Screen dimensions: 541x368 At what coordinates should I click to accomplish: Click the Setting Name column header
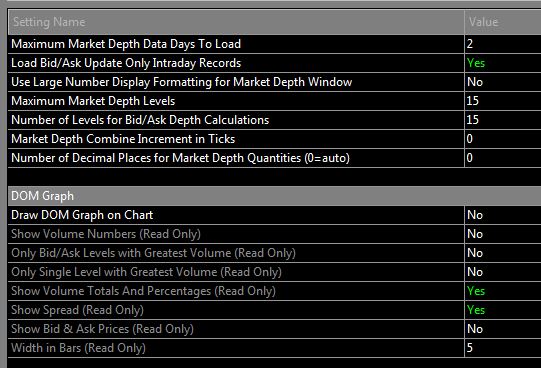(x=236, y=22)
